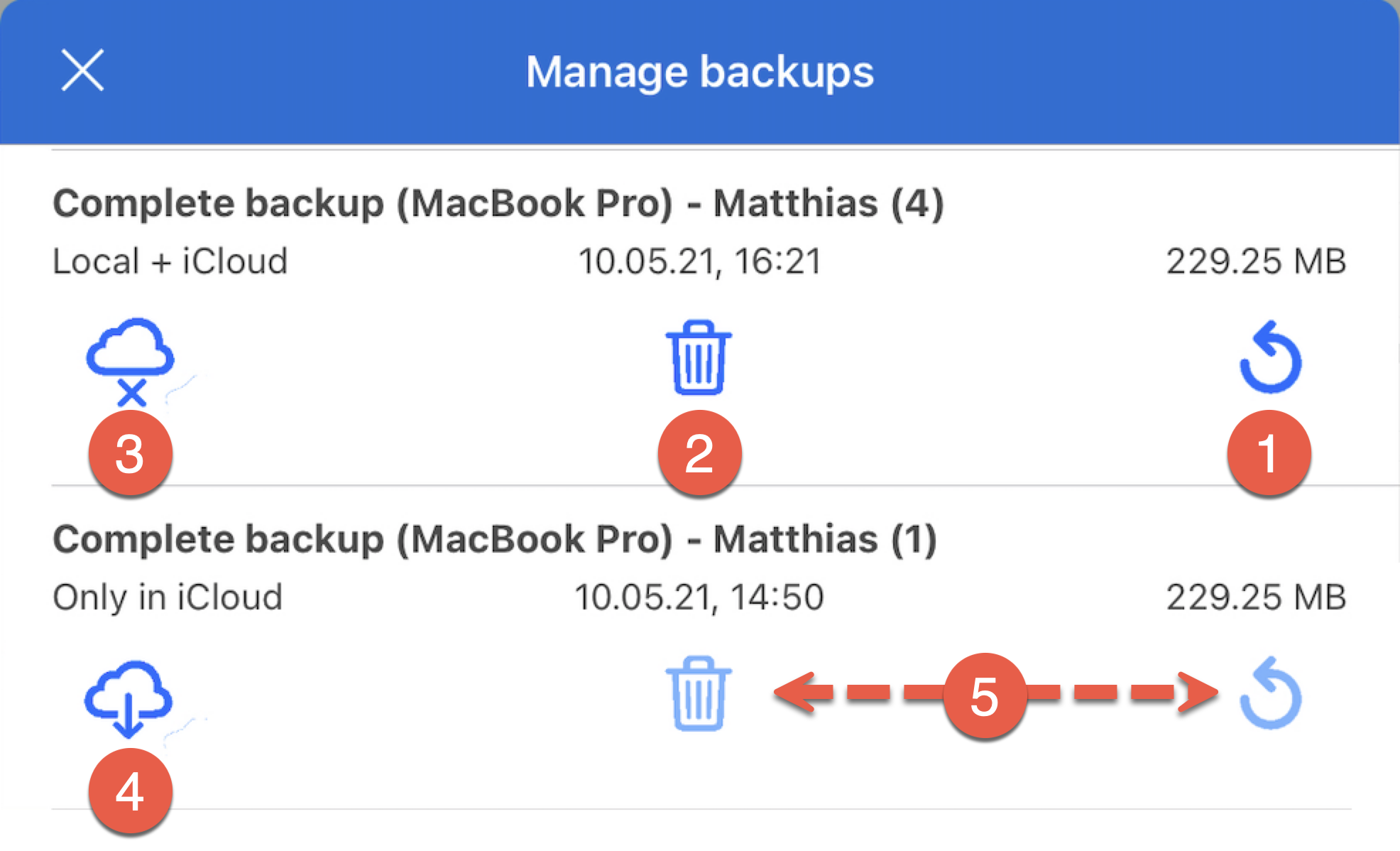Delete the Matthias (4) backup
This screenshot has width=1400, height=851.
(699, 357)
